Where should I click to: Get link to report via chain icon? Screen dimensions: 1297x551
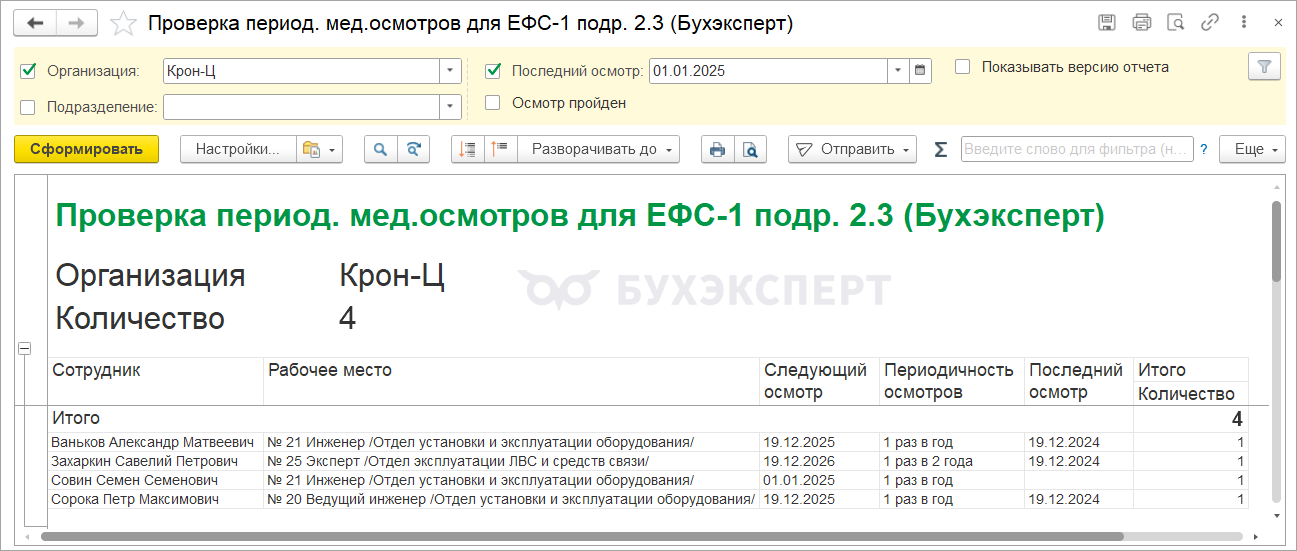pyautogui.click(x=1210, y=22)
